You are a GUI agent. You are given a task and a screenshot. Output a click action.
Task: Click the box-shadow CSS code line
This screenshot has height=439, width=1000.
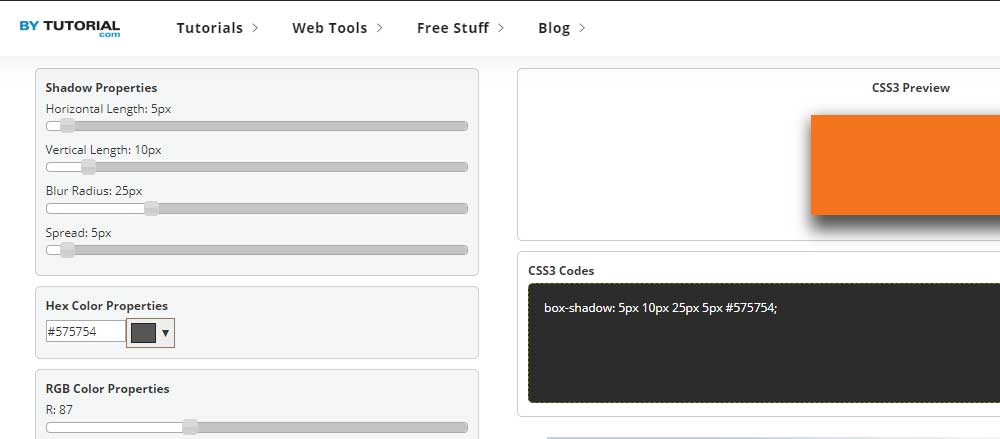(660, 308)
